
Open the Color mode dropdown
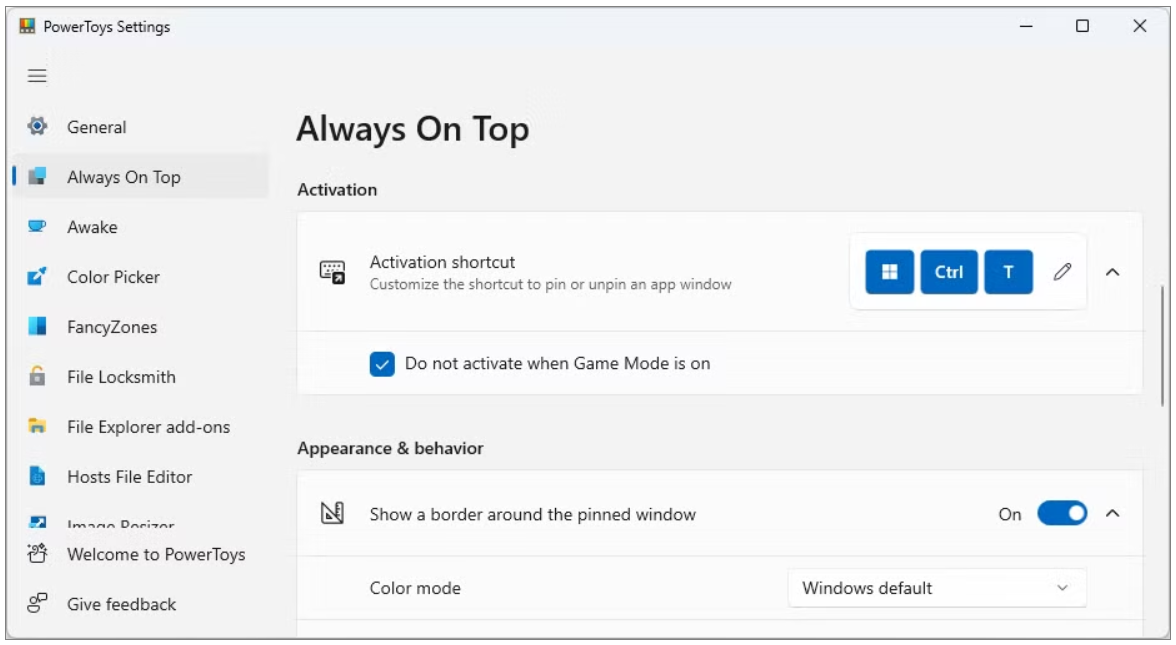coord(936,588)
